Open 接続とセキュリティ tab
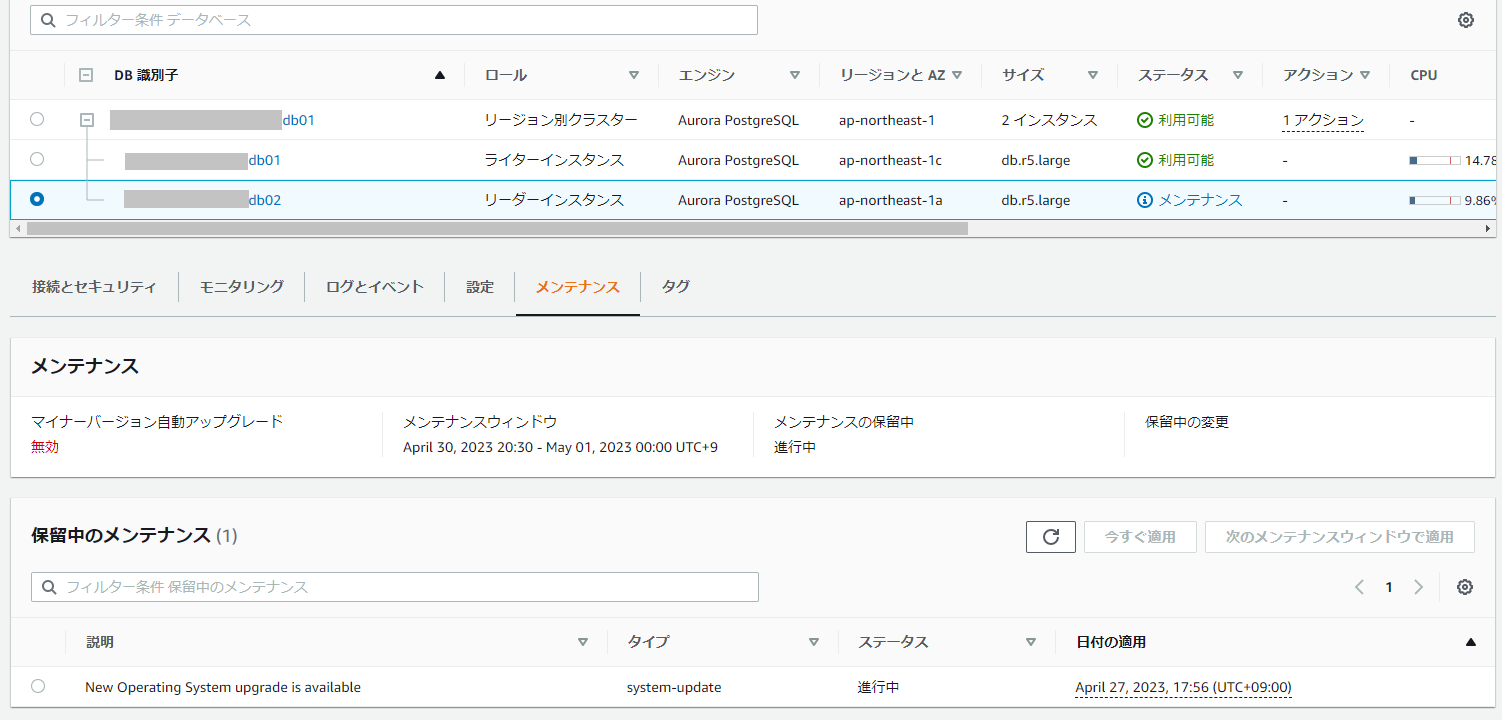Image resolution: width=1502 pixels, height=720 pixels. tap(94, 287)
